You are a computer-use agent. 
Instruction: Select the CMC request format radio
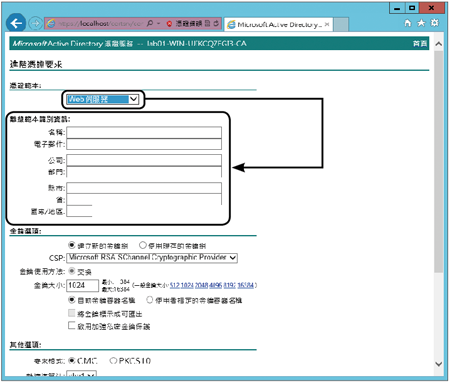pos(71,361)
